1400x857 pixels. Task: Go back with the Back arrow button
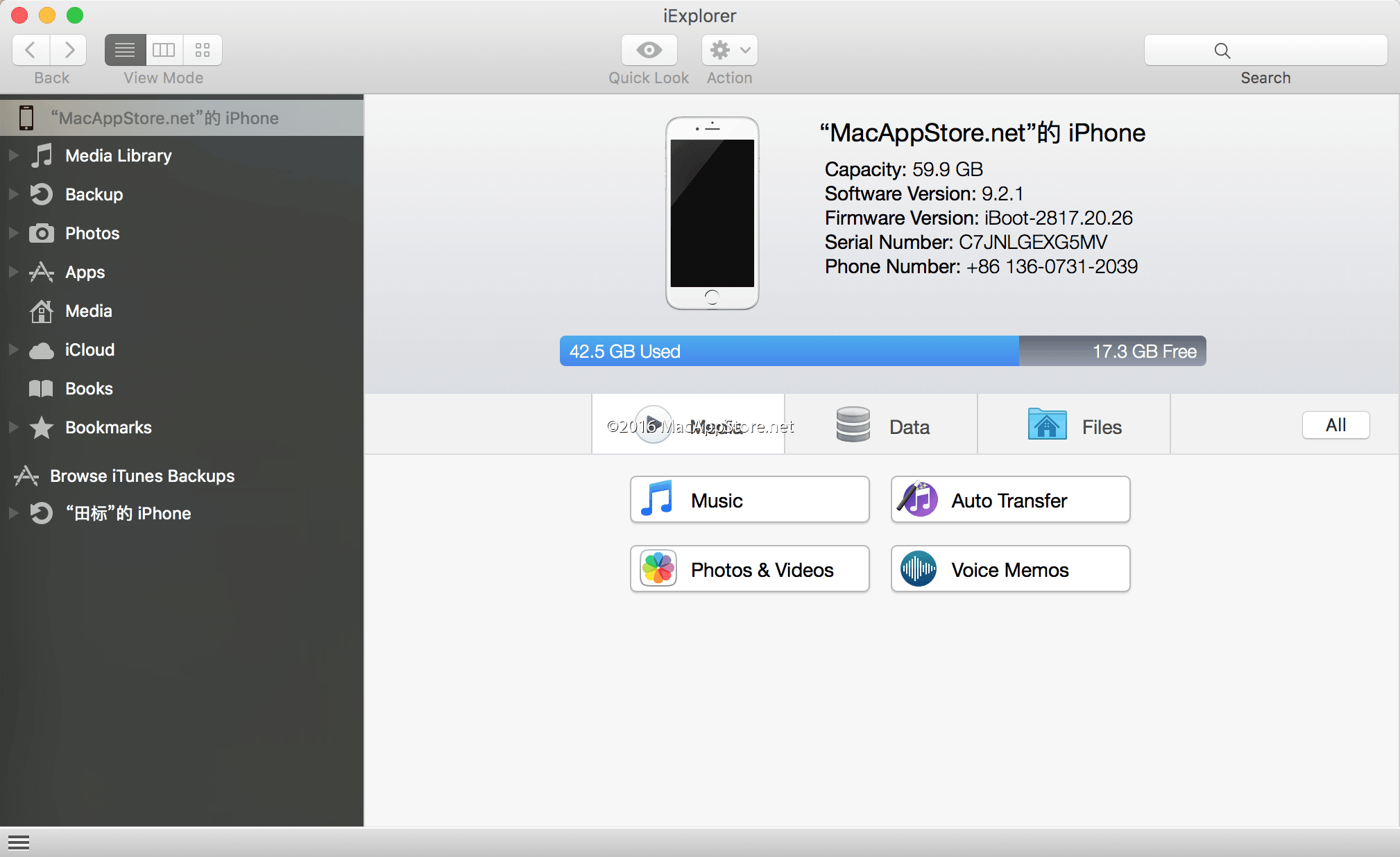click(31, 50)
